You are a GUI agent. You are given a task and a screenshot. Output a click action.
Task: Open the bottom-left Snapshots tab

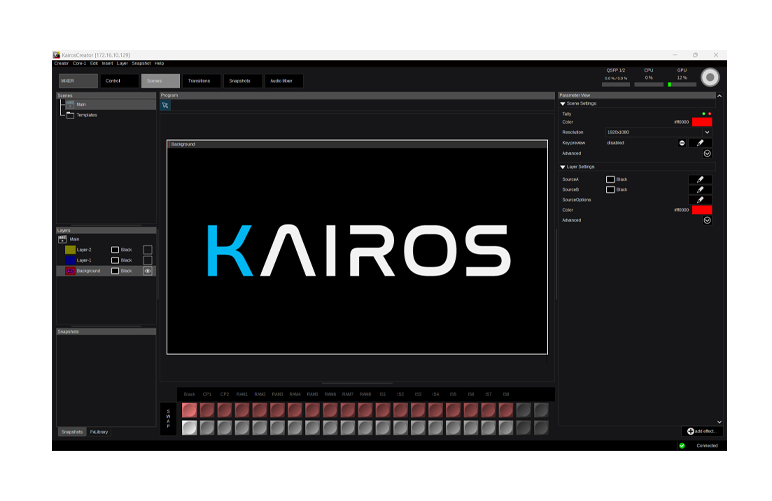pyautogui.click(x=72, y=432)
